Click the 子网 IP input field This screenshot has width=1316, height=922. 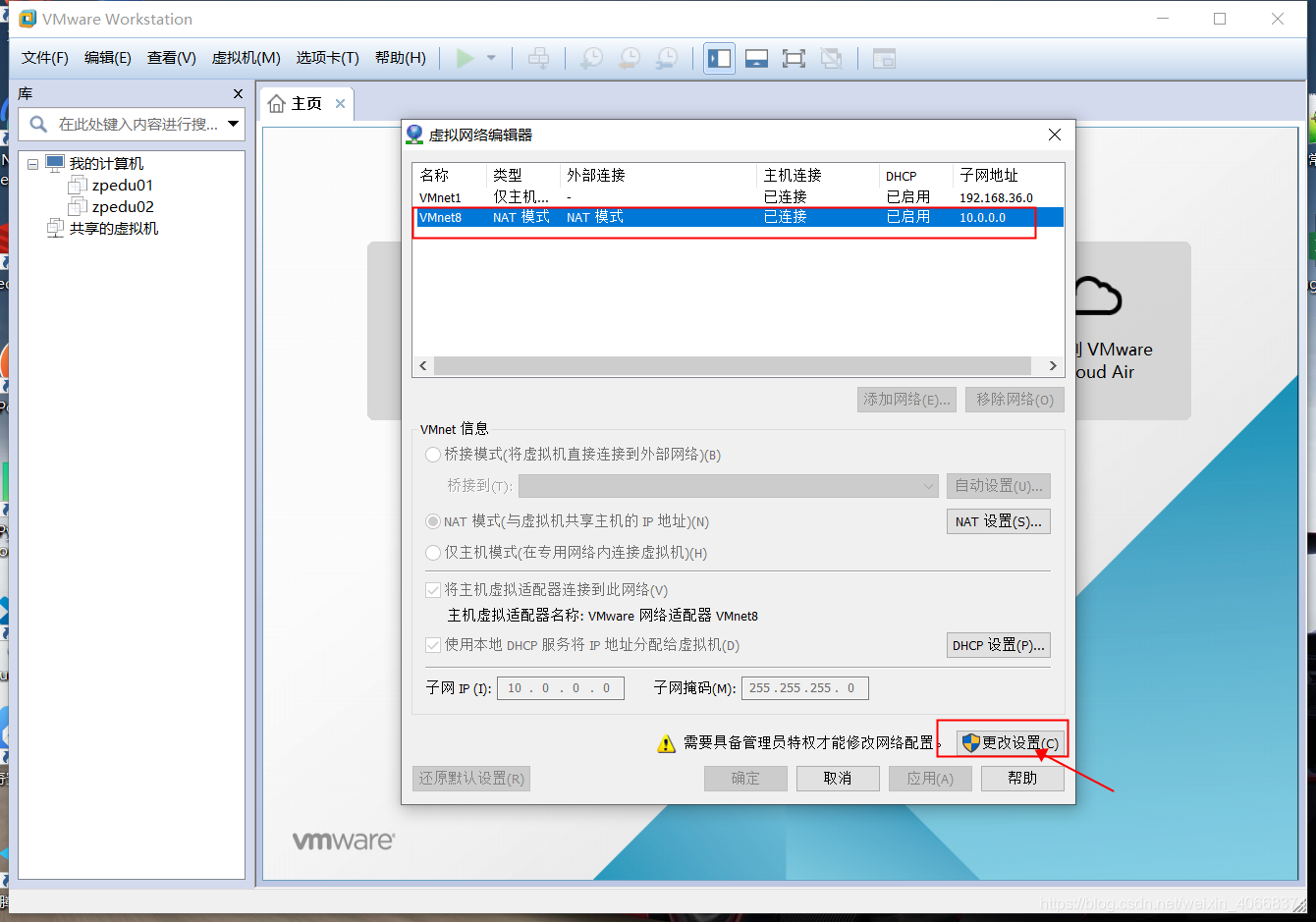click(x=561, y=688)
